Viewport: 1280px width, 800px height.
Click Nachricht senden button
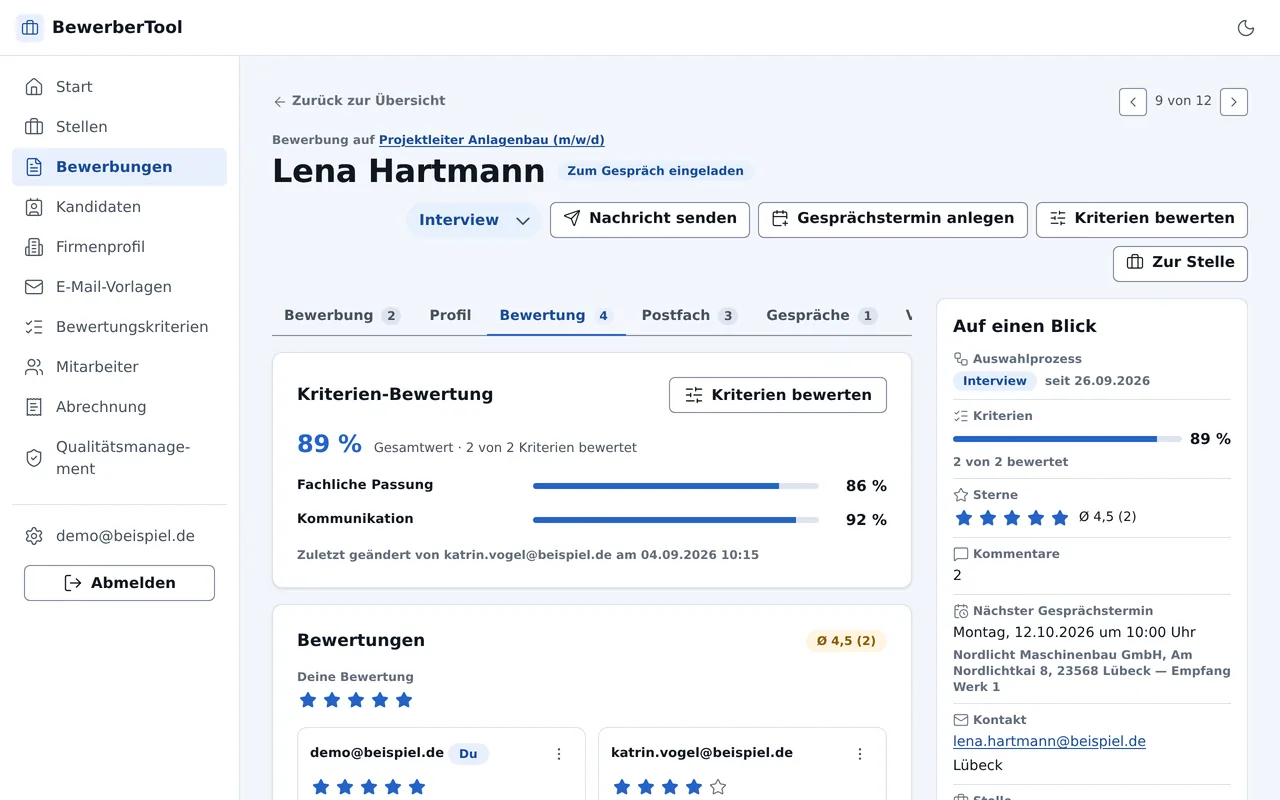click(x=650, y=220)
